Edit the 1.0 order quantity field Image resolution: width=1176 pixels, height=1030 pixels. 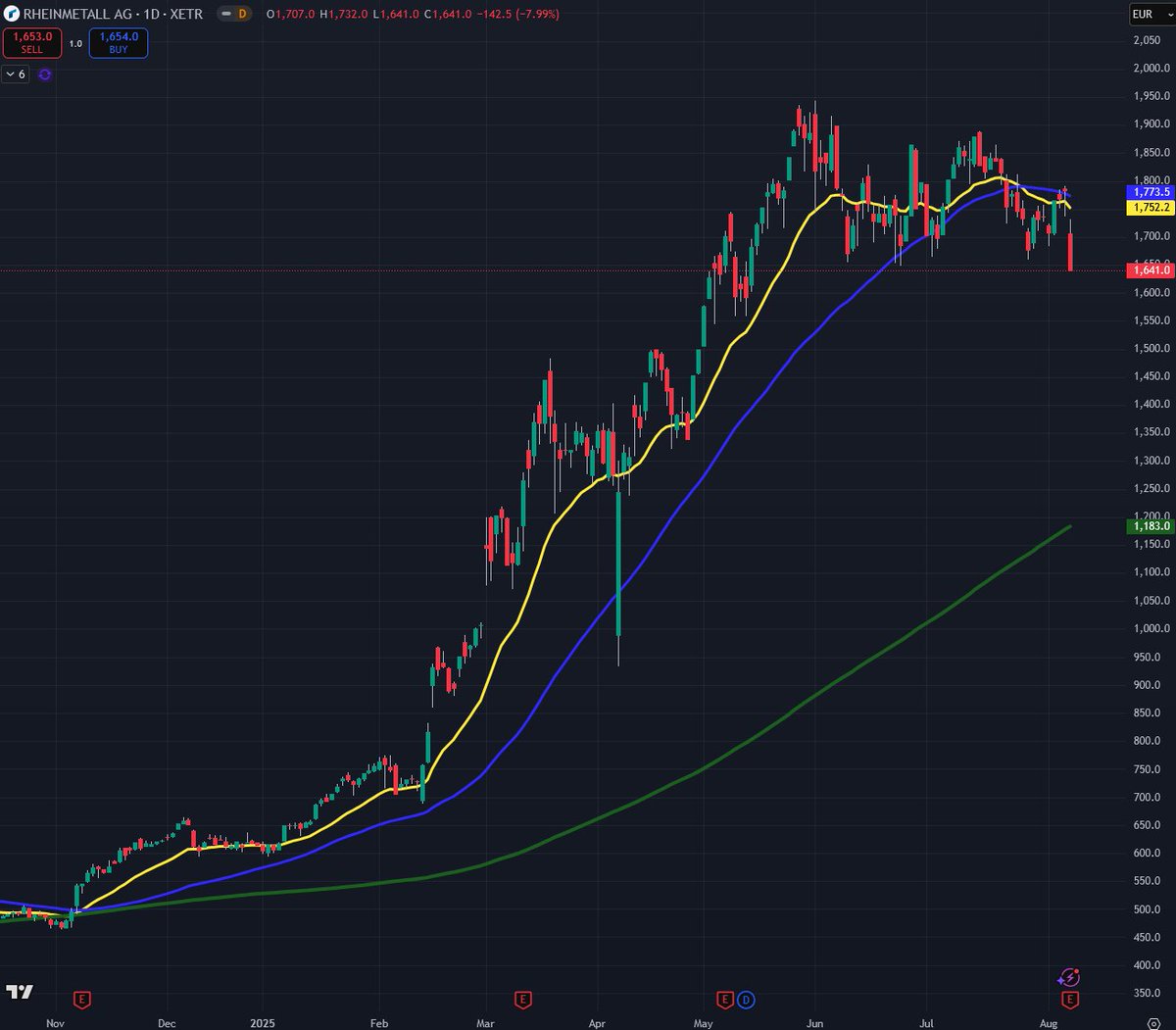75,44
